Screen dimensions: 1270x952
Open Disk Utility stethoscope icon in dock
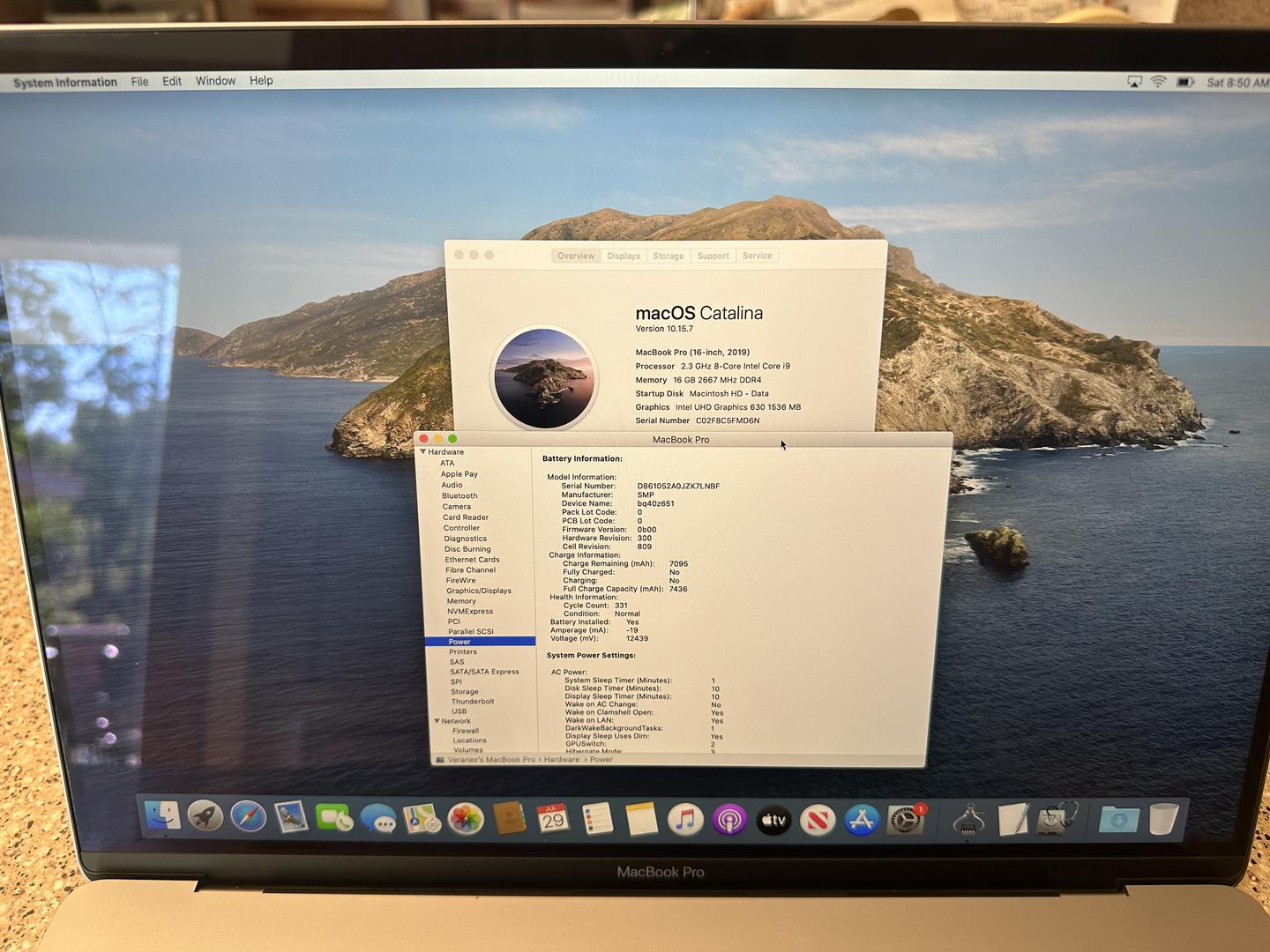pos(1057,819)
